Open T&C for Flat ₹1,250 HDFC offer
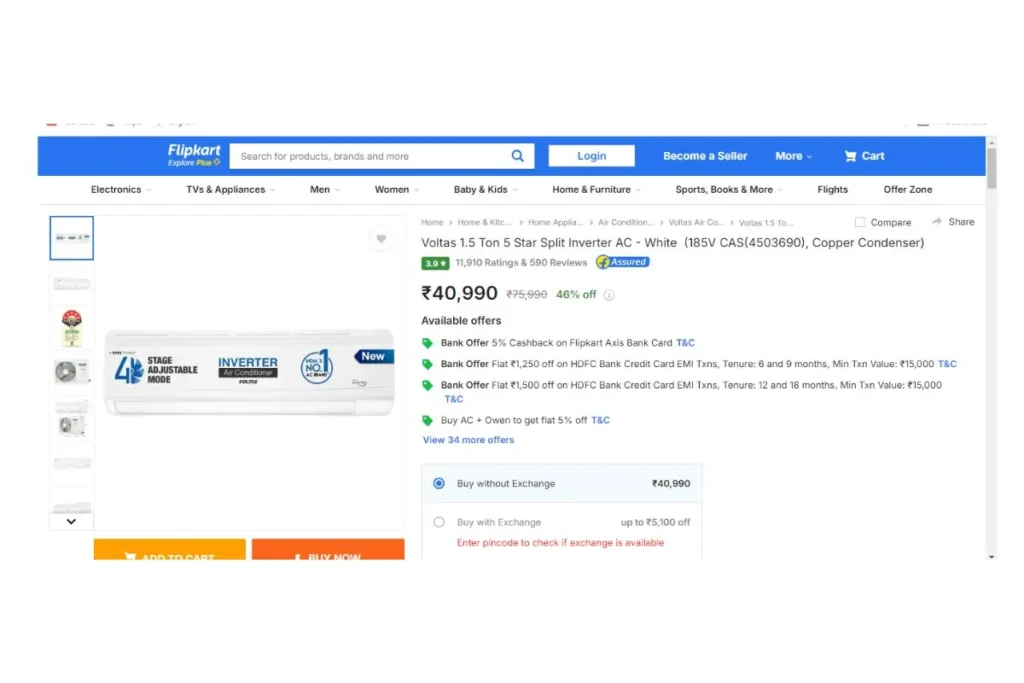Screen dimensions: 1024x683 [x=947, y=364]
